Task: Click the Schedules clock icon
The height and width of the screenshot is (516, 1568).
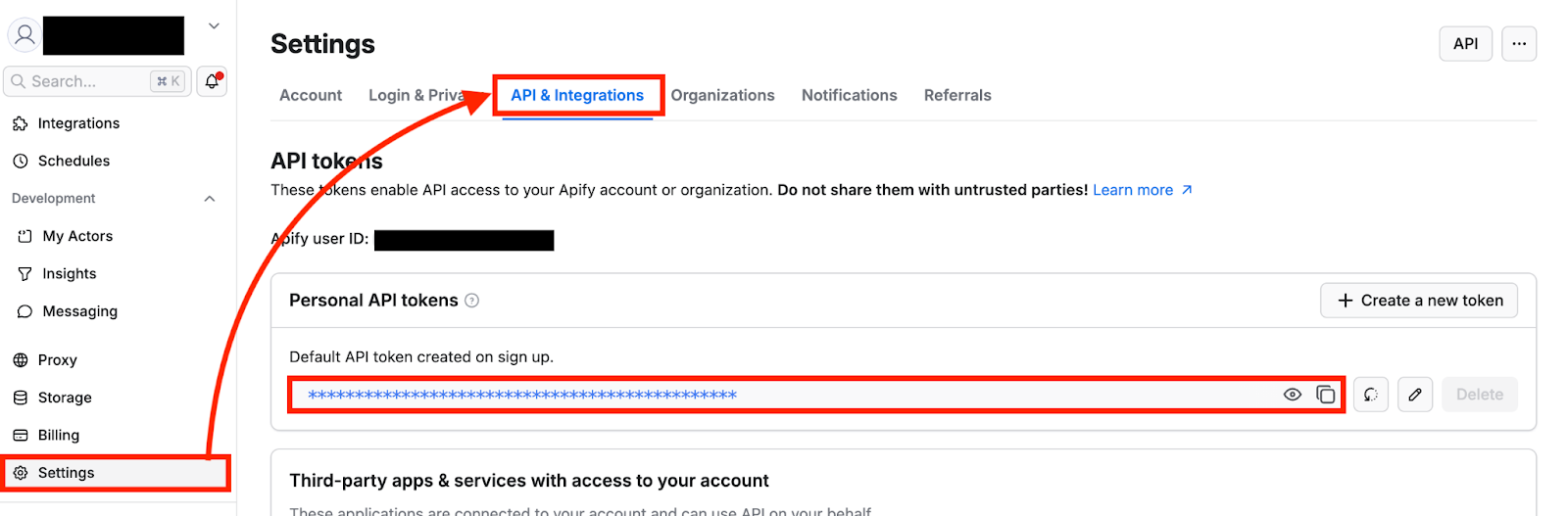Action: 20,161
